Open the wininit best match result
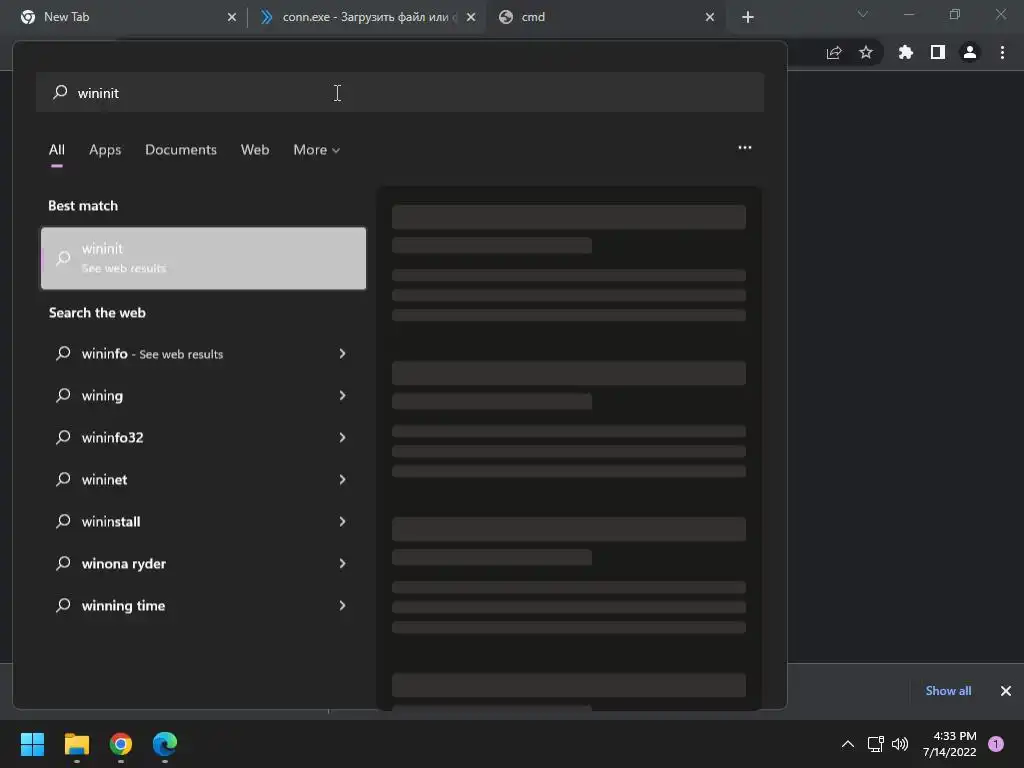The height and width of the screenshot is (768, 1024). pyautogui.click(x=203, y=258)
